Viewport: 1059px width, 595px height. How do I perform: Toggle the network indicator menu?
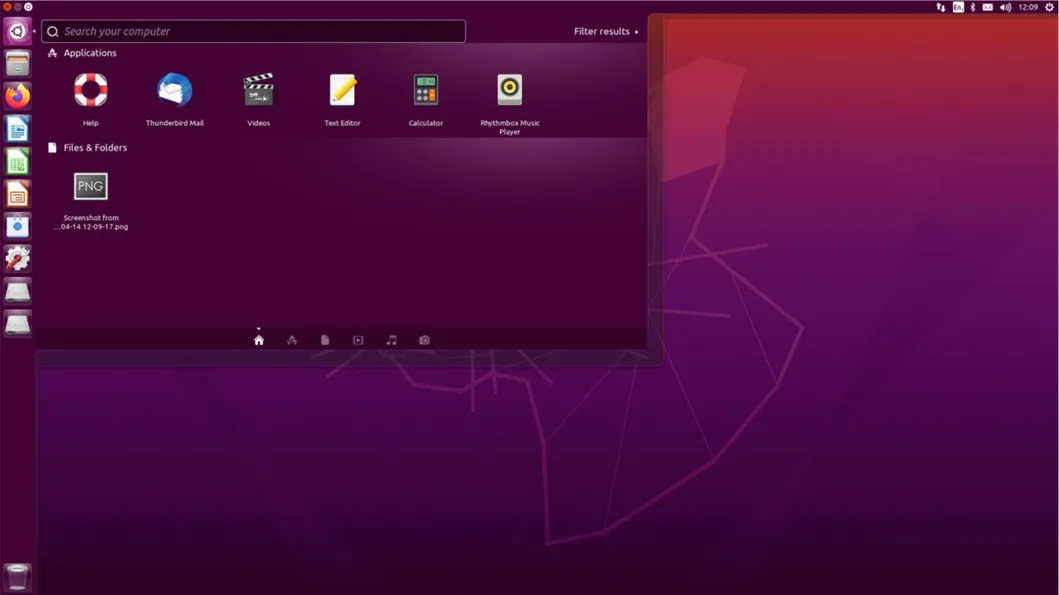(x=941, y=7)
